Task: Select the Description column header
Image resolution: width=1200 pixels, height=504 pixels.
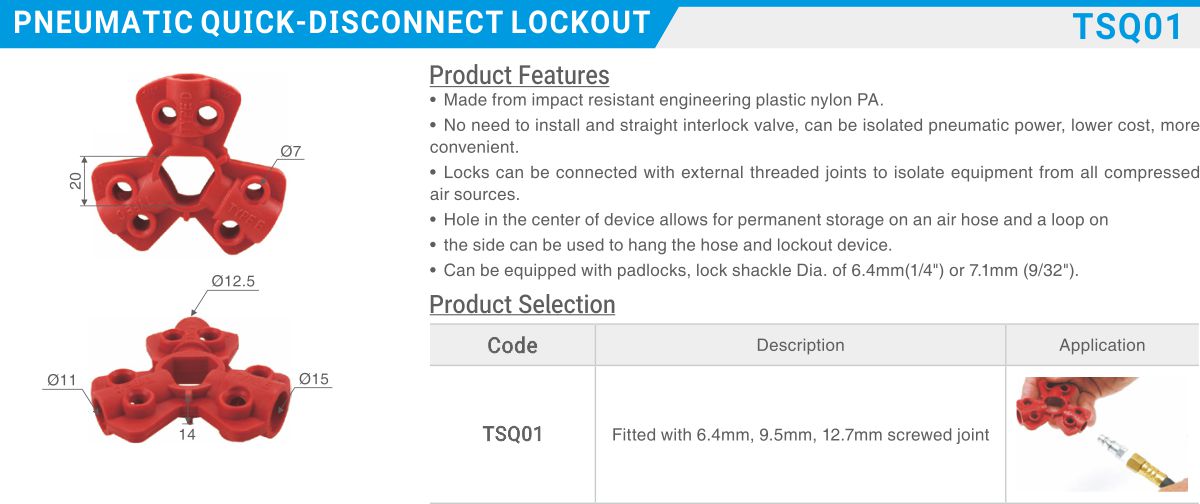Action: (x=800, y=345)
